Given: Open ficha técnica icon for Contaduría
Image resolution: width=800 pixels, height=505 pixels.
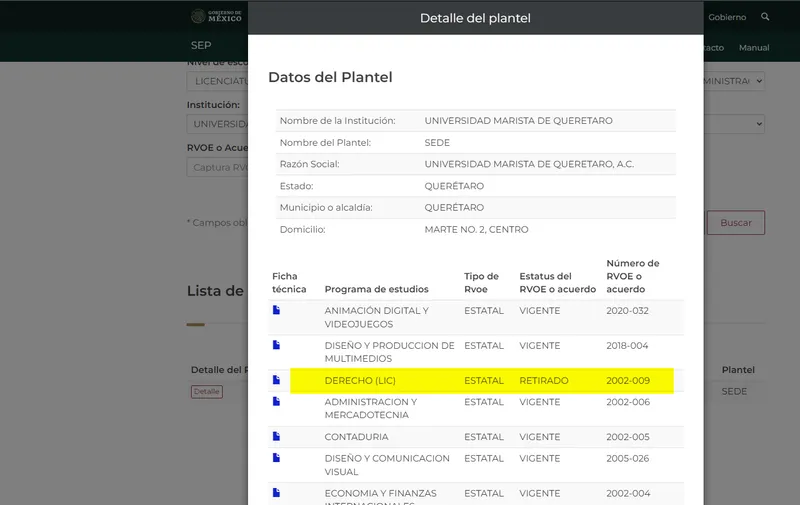Looking at the screenshot, I should [x=276, y=436].
